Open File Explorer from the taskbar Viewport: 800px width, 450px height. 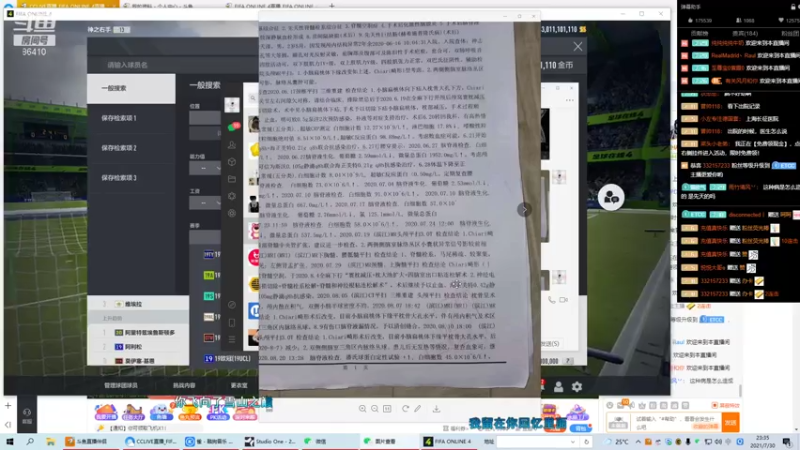tap(50, 442)
